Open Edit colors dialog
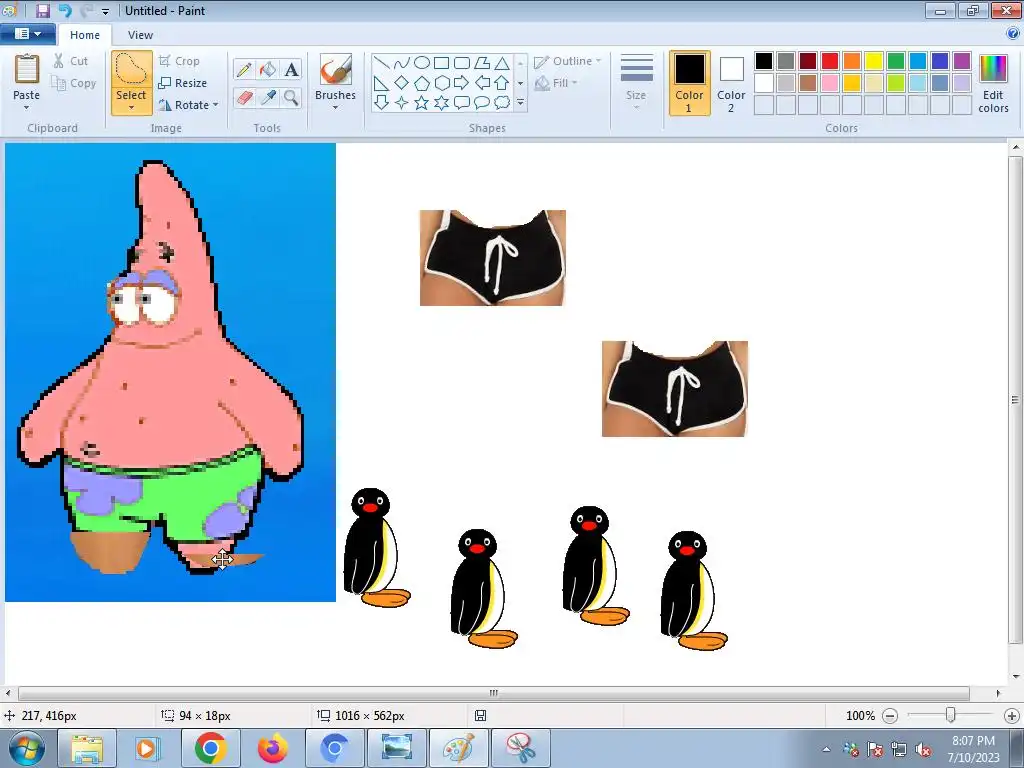Screen dimensions: 1024x768 point(993,84)
